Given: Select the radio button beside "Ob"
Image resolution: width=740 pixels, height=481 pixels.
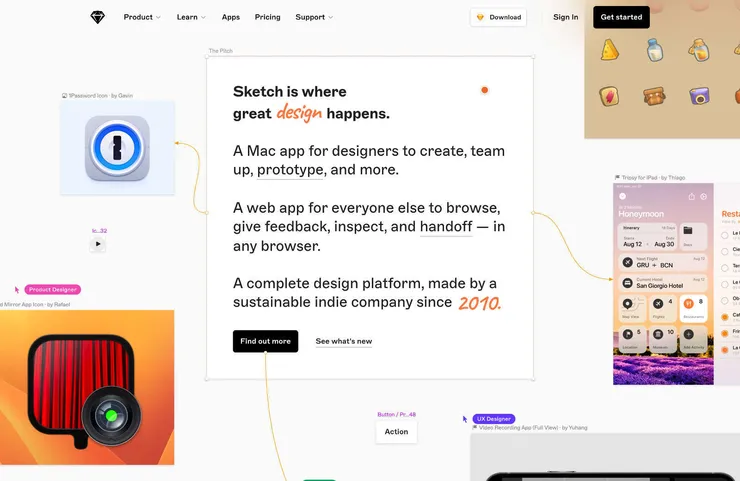Looking at the screenshot, I should [724, 301].
